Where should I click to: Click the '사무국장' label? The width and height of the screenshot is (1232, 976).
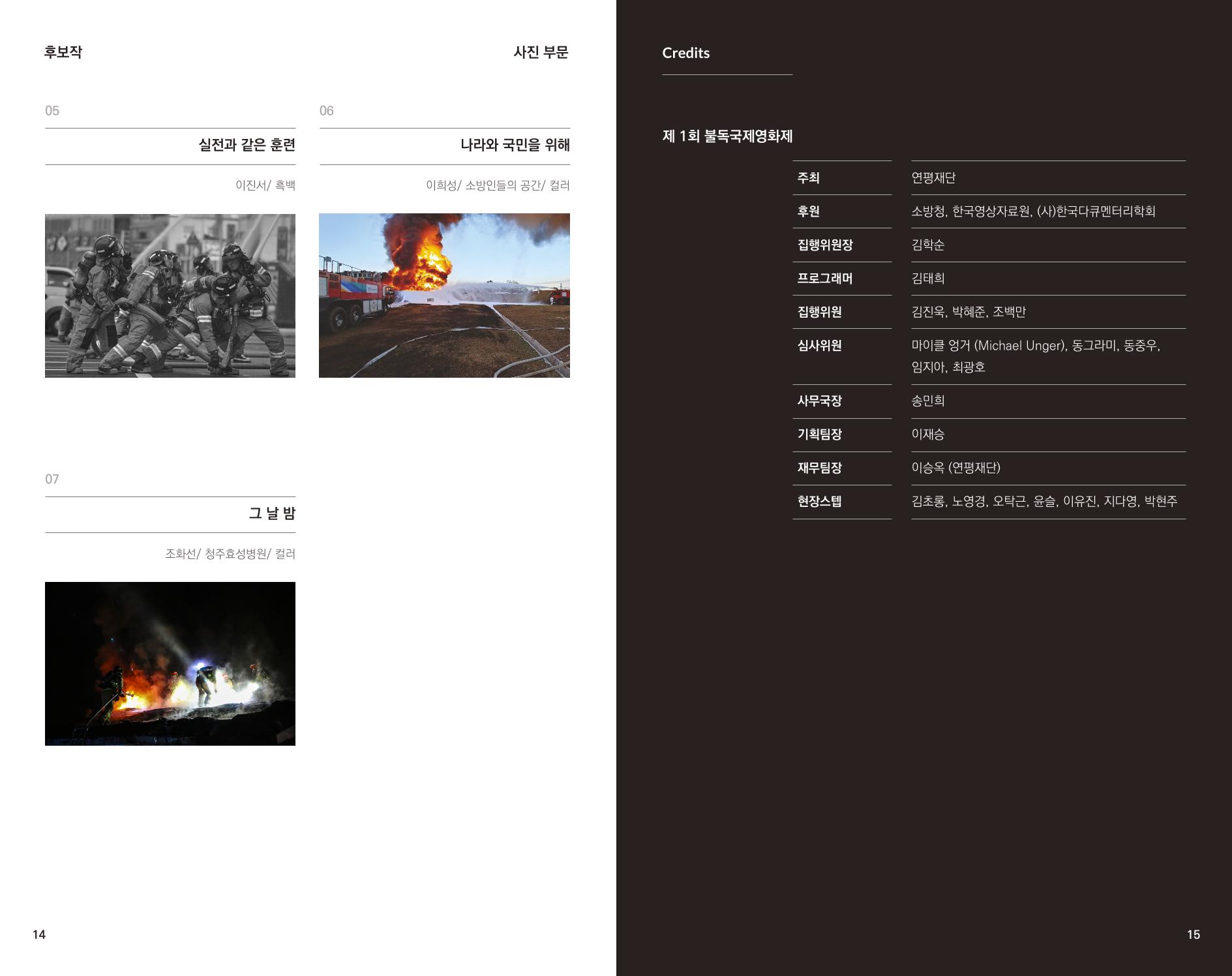tap(820, 401)
